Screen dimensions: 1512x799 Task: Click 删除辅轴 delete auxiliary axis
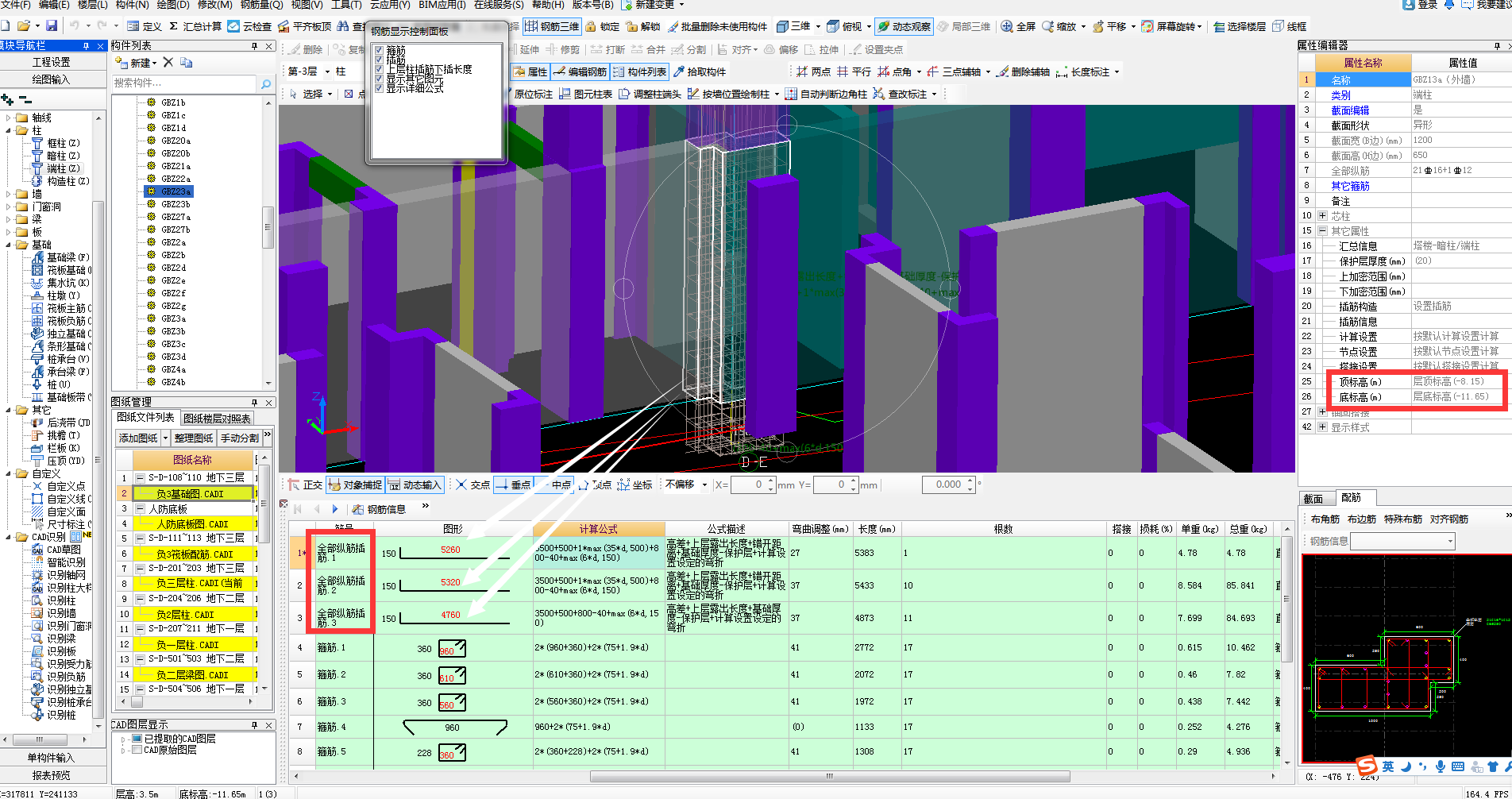click(1024, 71)
